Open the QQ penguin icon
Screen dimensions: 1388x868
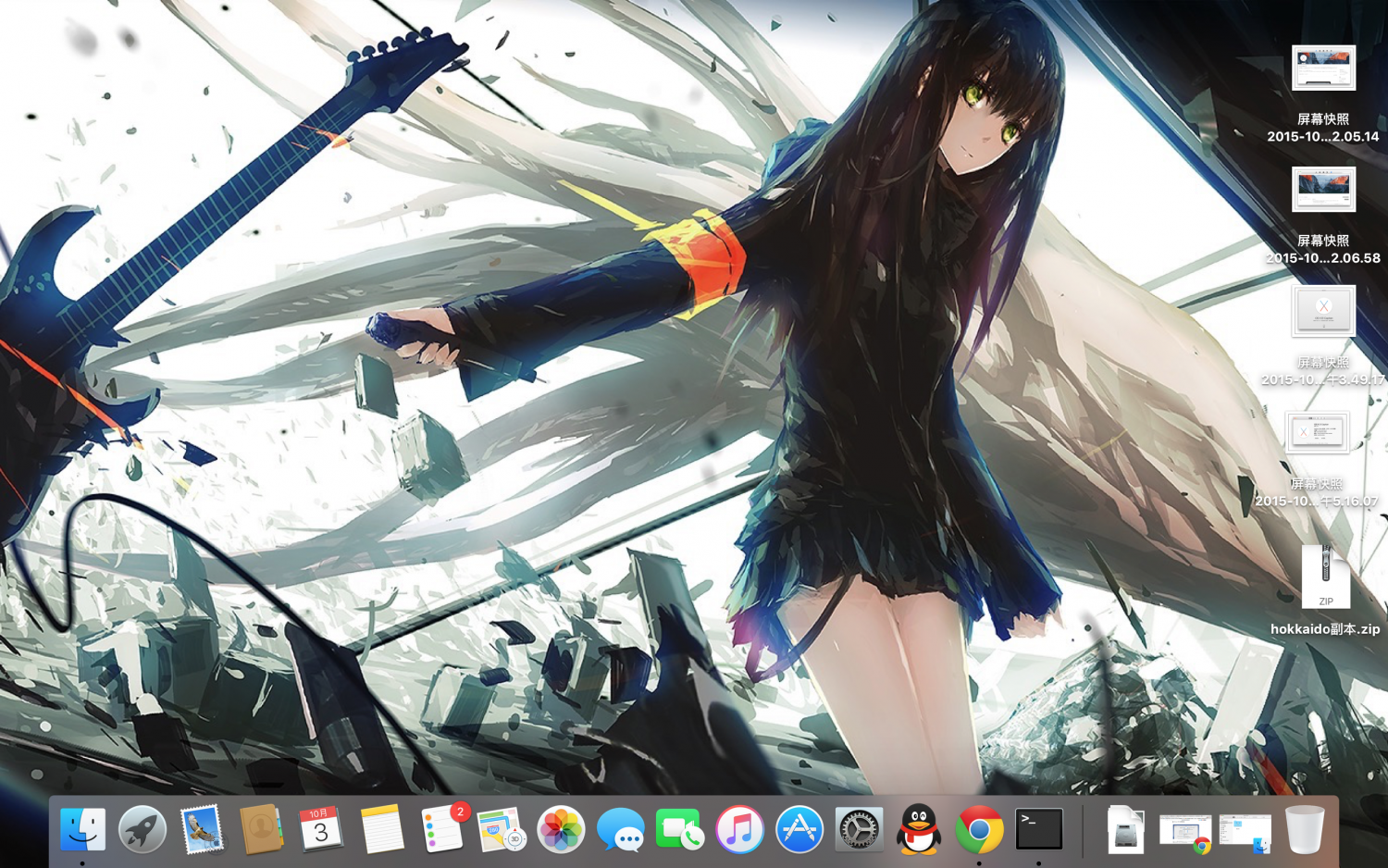[x=919, y=829]
